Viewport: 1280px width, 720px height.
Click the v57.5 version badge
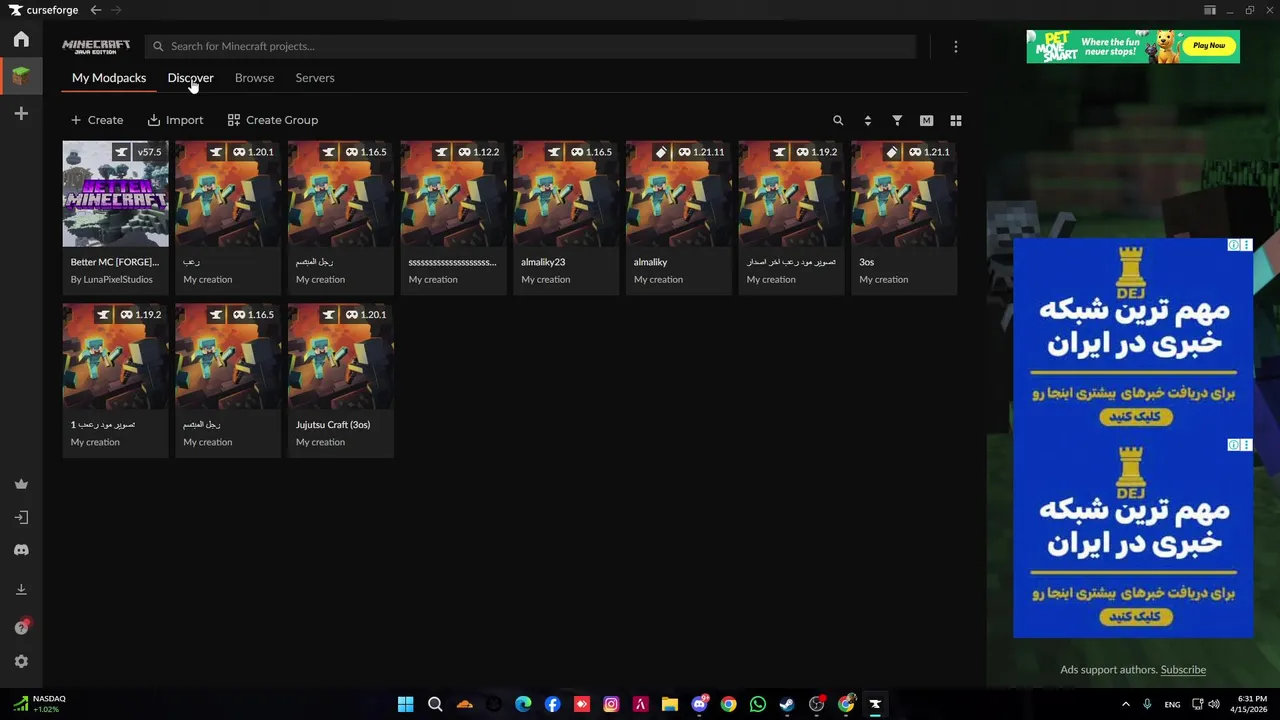(149, 152)
